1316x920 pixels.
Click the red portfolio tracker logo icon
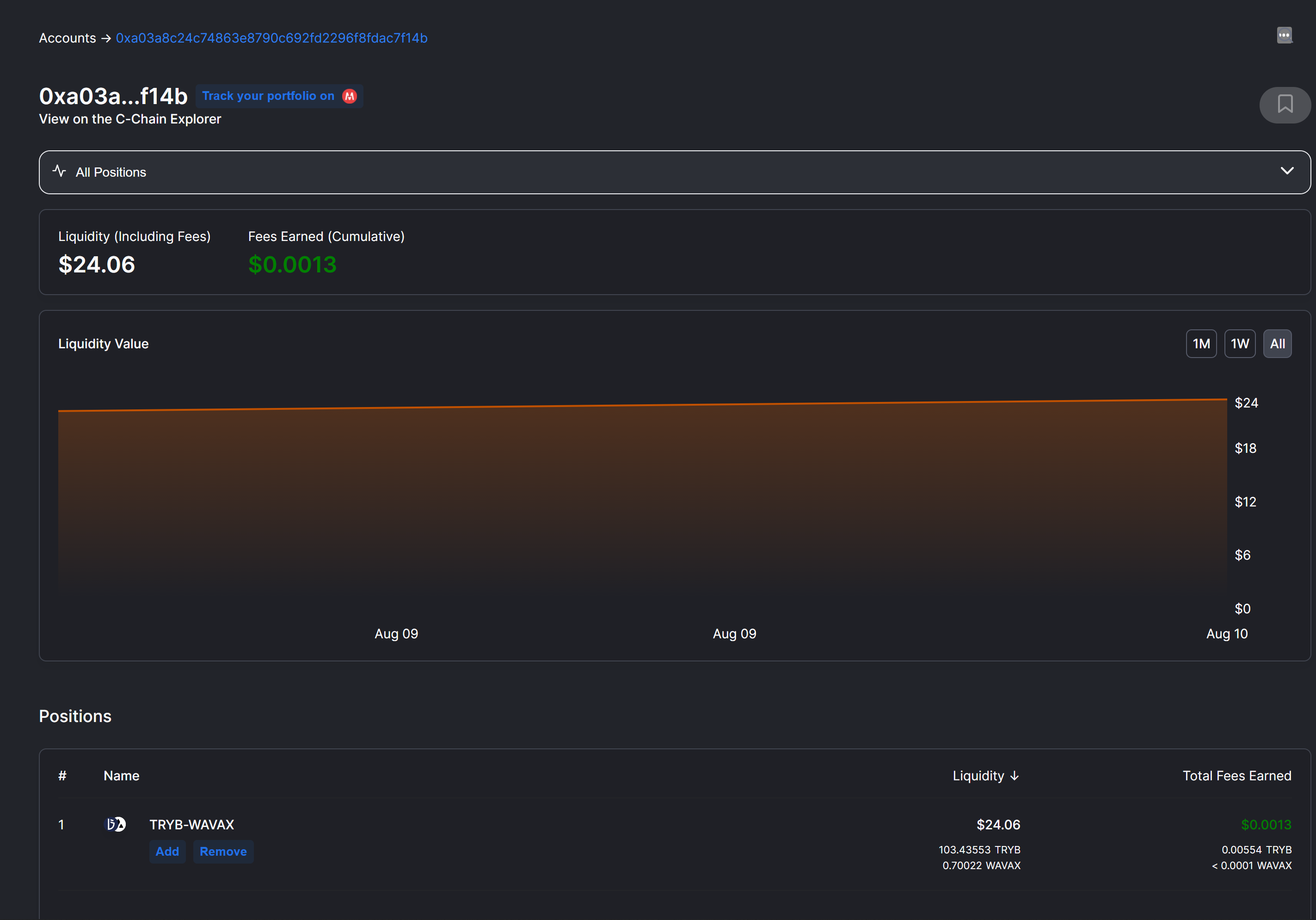[349, 96]
